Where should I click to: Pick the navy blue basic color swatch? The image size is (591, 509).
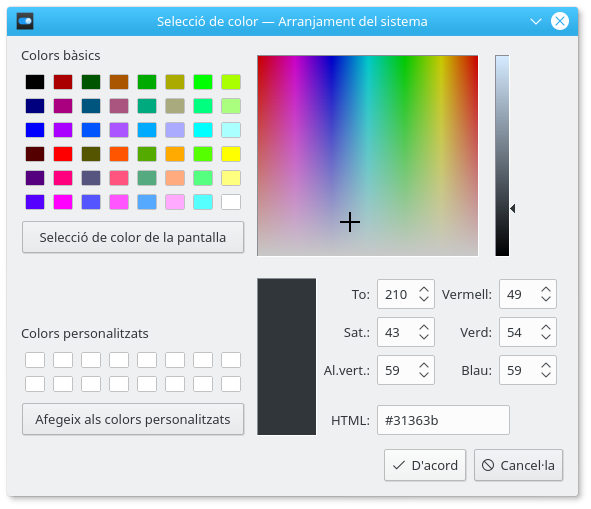click(35, 106)
